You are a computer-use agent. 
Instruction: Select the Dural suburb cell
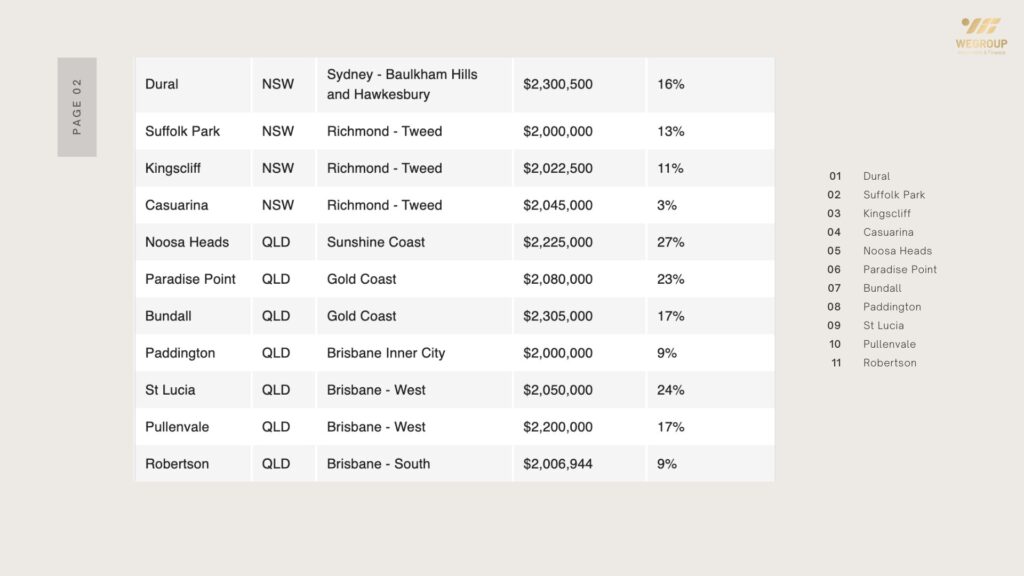162,84
